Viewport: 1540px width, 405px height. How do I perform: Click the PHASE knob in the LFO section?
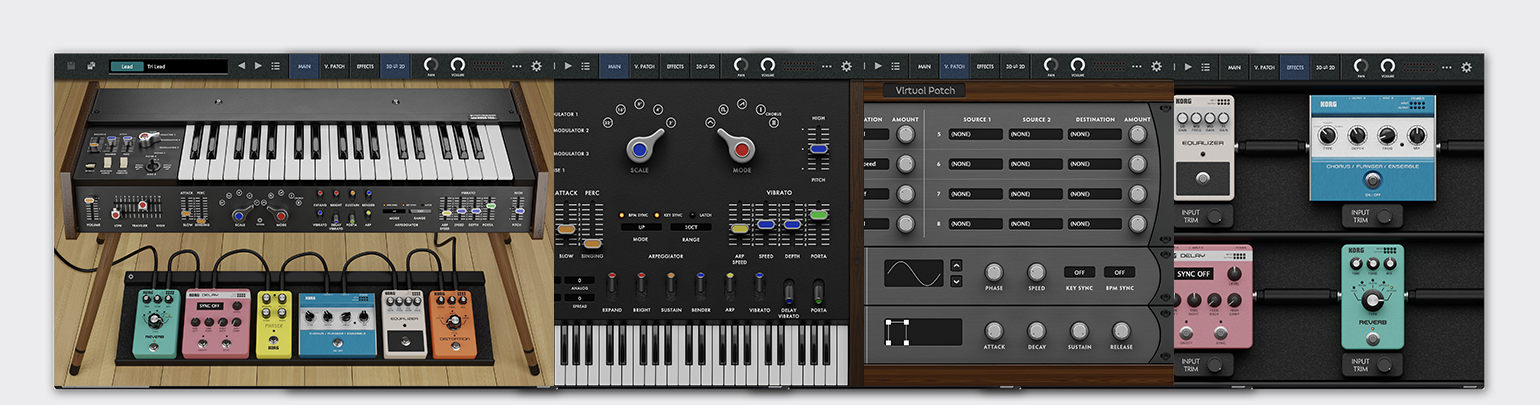994,272
